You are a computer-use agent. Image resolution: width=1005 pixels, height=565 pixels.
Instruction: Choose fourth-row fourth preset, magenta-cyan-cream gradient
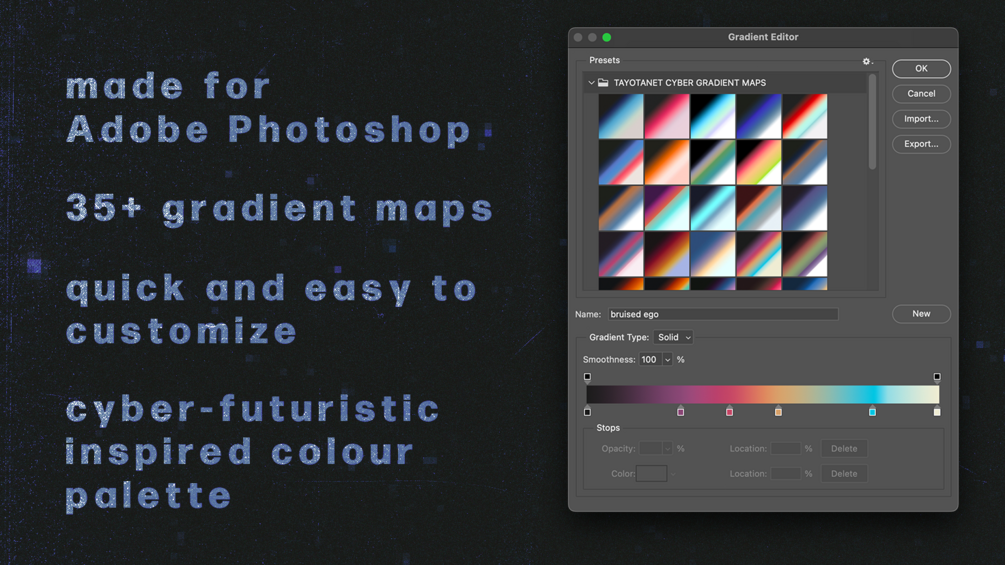click(x=759, y=254)
